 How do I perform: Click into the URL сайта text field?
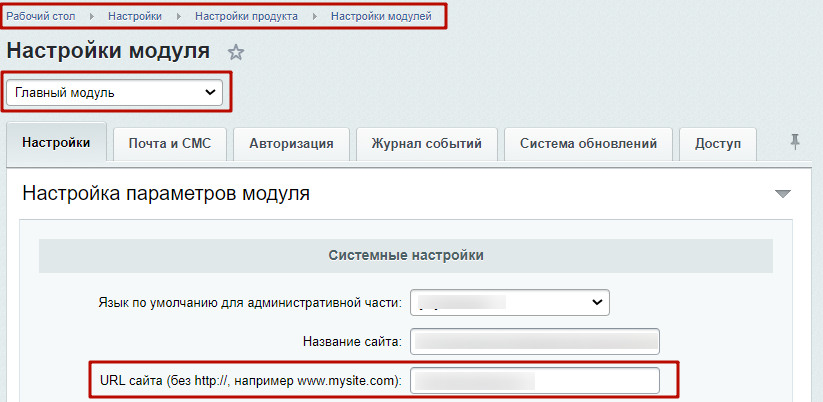(535, 381)
